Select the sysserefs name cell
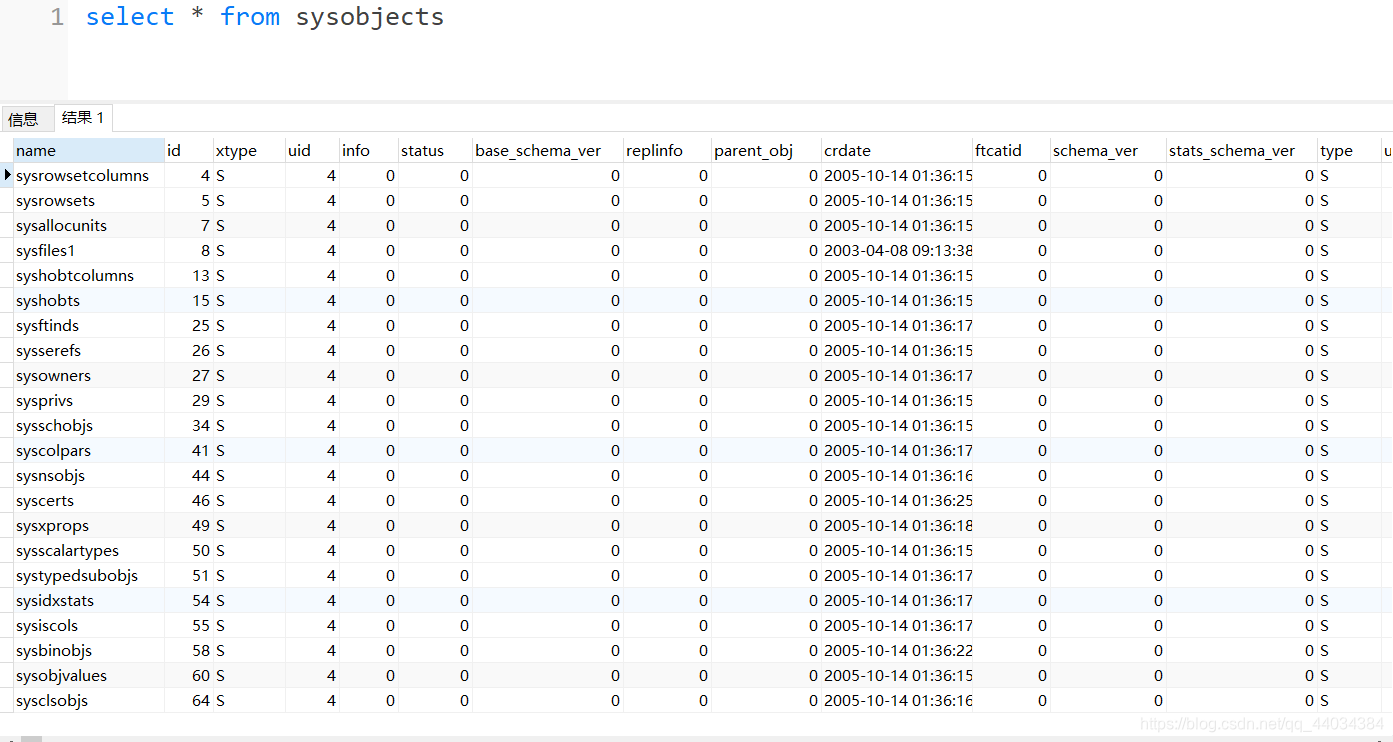1393x742 pixels. [89, 350]
